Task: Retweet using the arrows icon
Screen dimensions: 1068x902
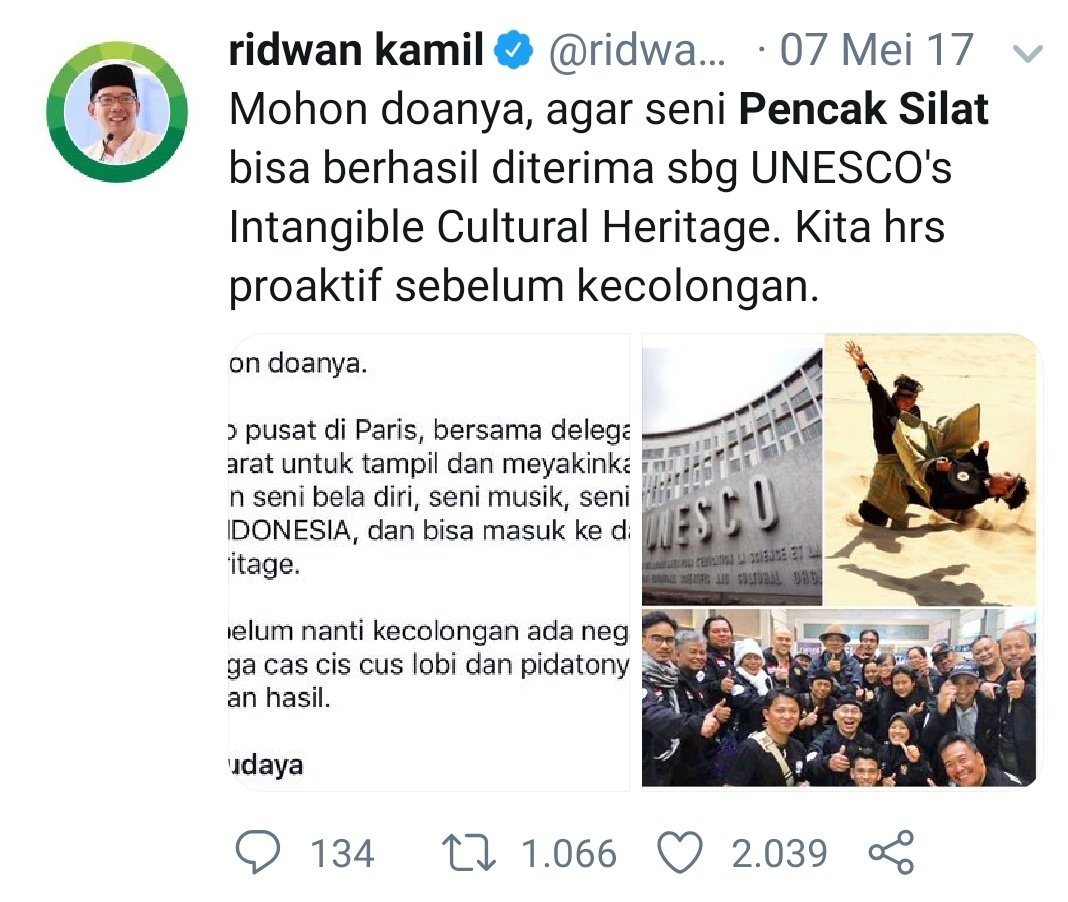Action: (469, 853)
